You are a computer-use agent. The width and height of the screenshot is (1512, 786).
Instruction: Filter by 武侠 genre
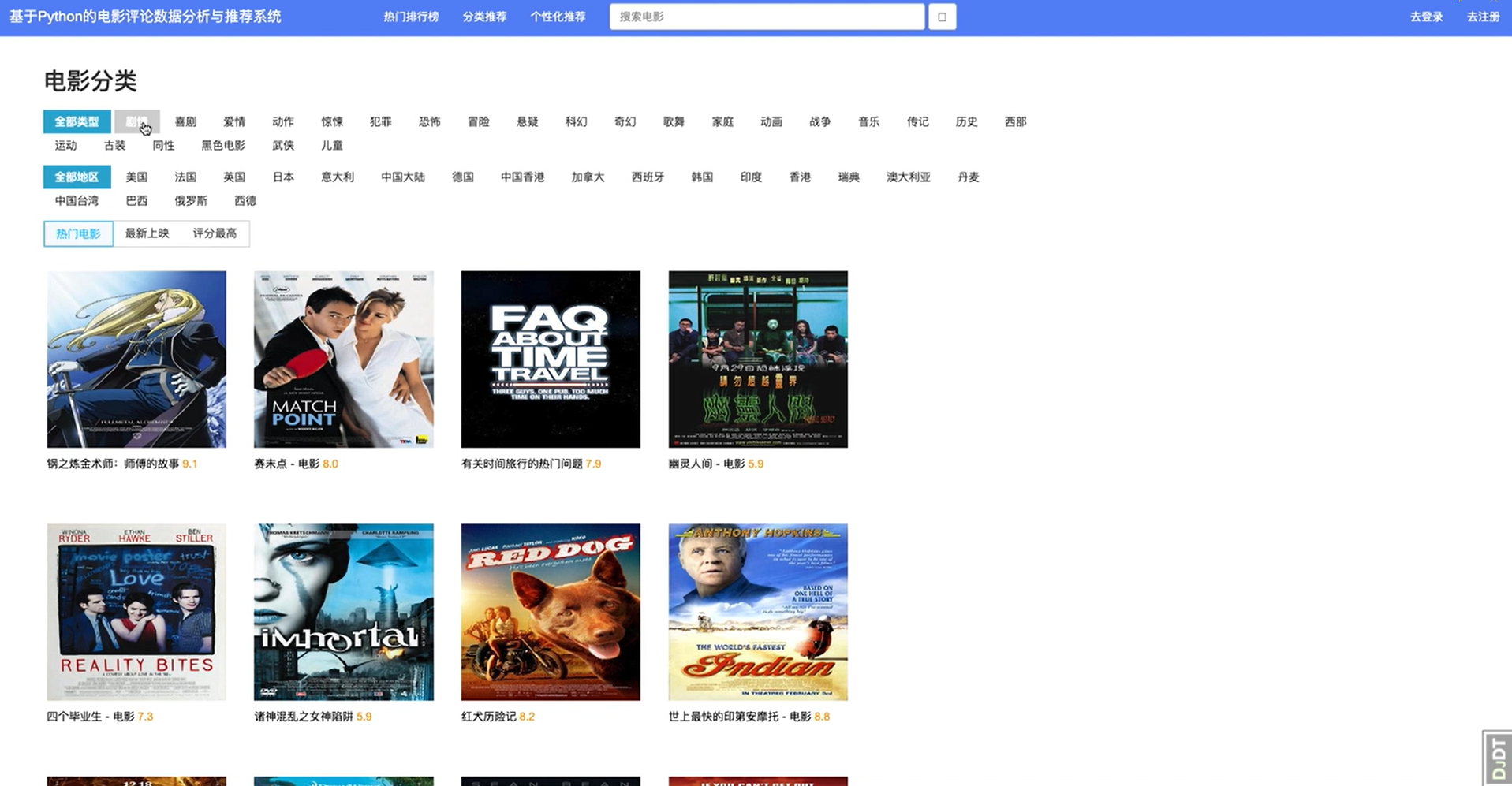283,145
